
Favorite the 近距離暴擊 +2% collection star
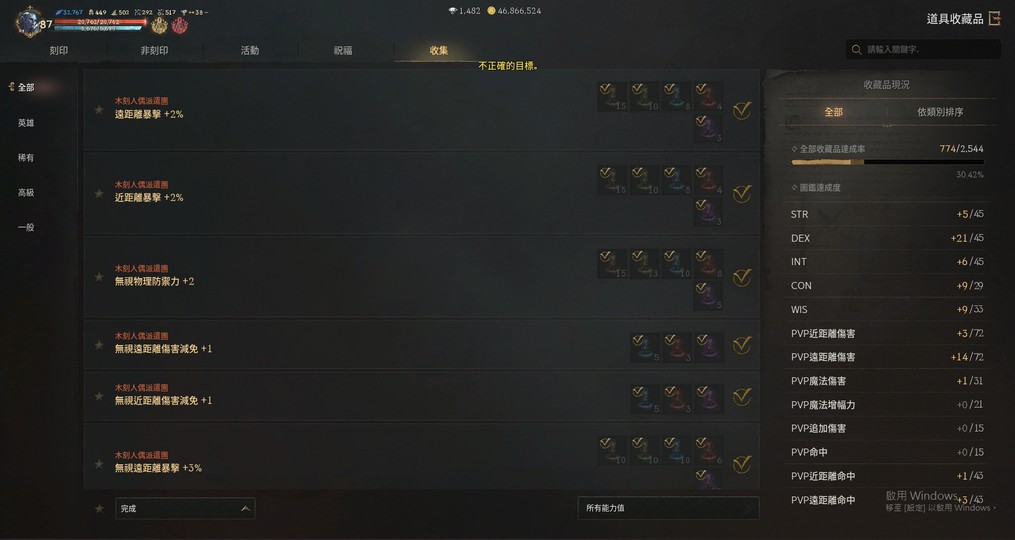[x=99, y=194]
